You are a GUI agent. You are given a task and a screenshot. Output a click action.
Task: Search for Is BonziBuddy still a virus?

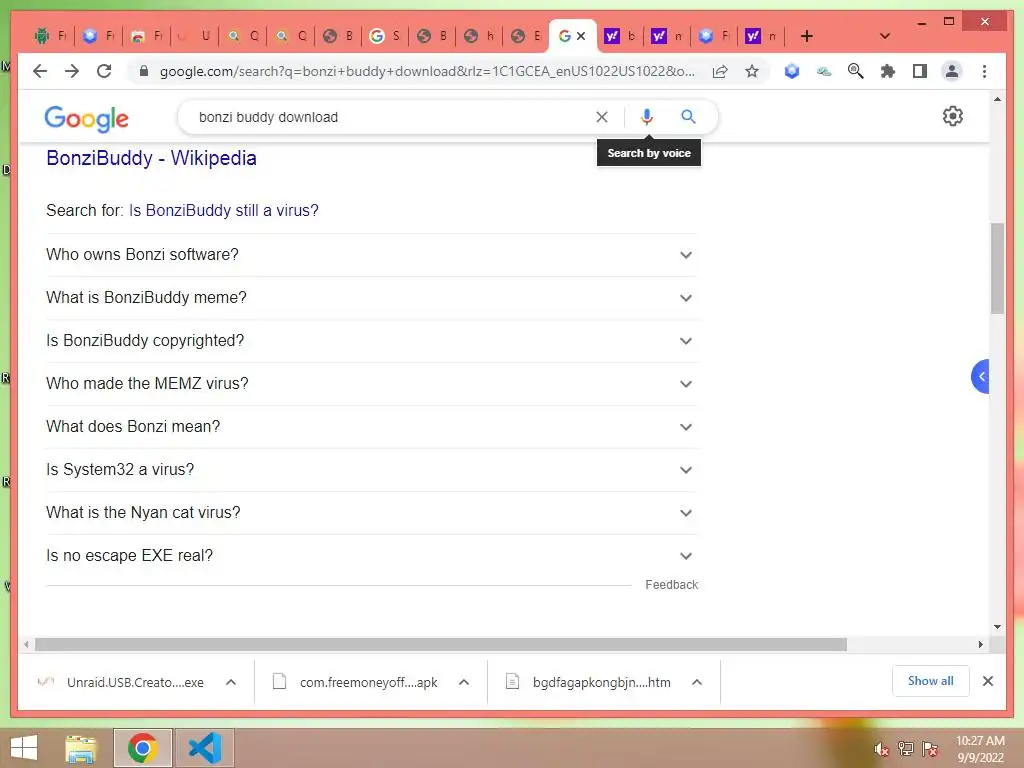coord(223,210)
